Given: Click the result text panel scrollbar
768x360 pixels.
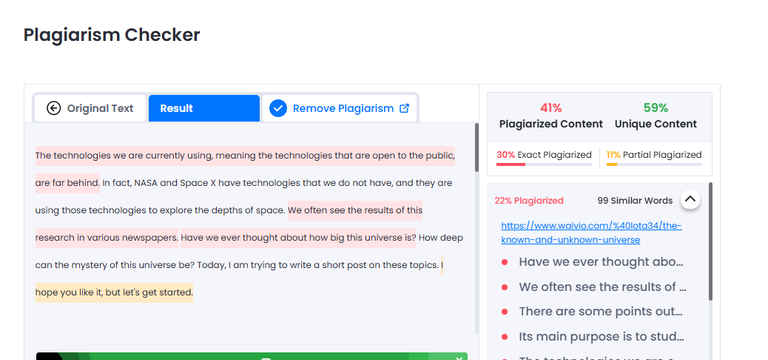Looking at the screenshot, I should click(x=477, y=147).
